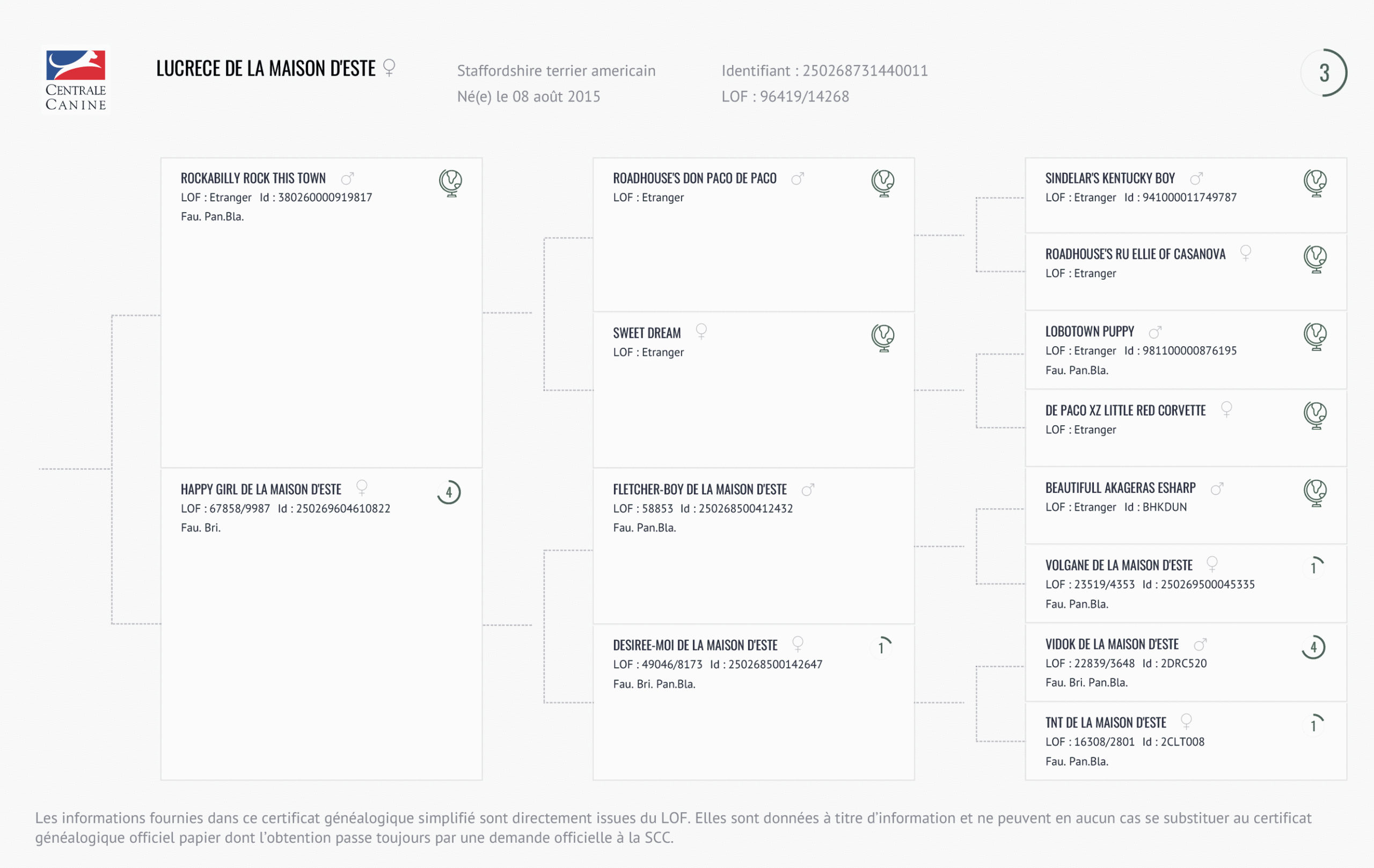Click globe icon on Lobotown Puppy card
The width and height of the screenshot is (1374, 868).
tap(1315, 336)
